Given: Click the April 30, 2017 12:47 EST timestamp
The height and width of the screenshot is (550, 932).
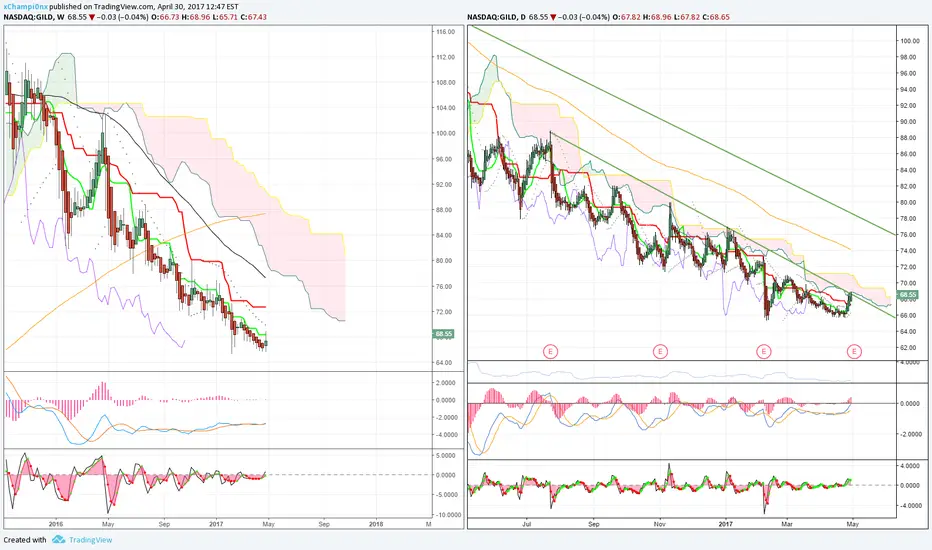Looking at the screenshot, I should click(x=197, y=7).
